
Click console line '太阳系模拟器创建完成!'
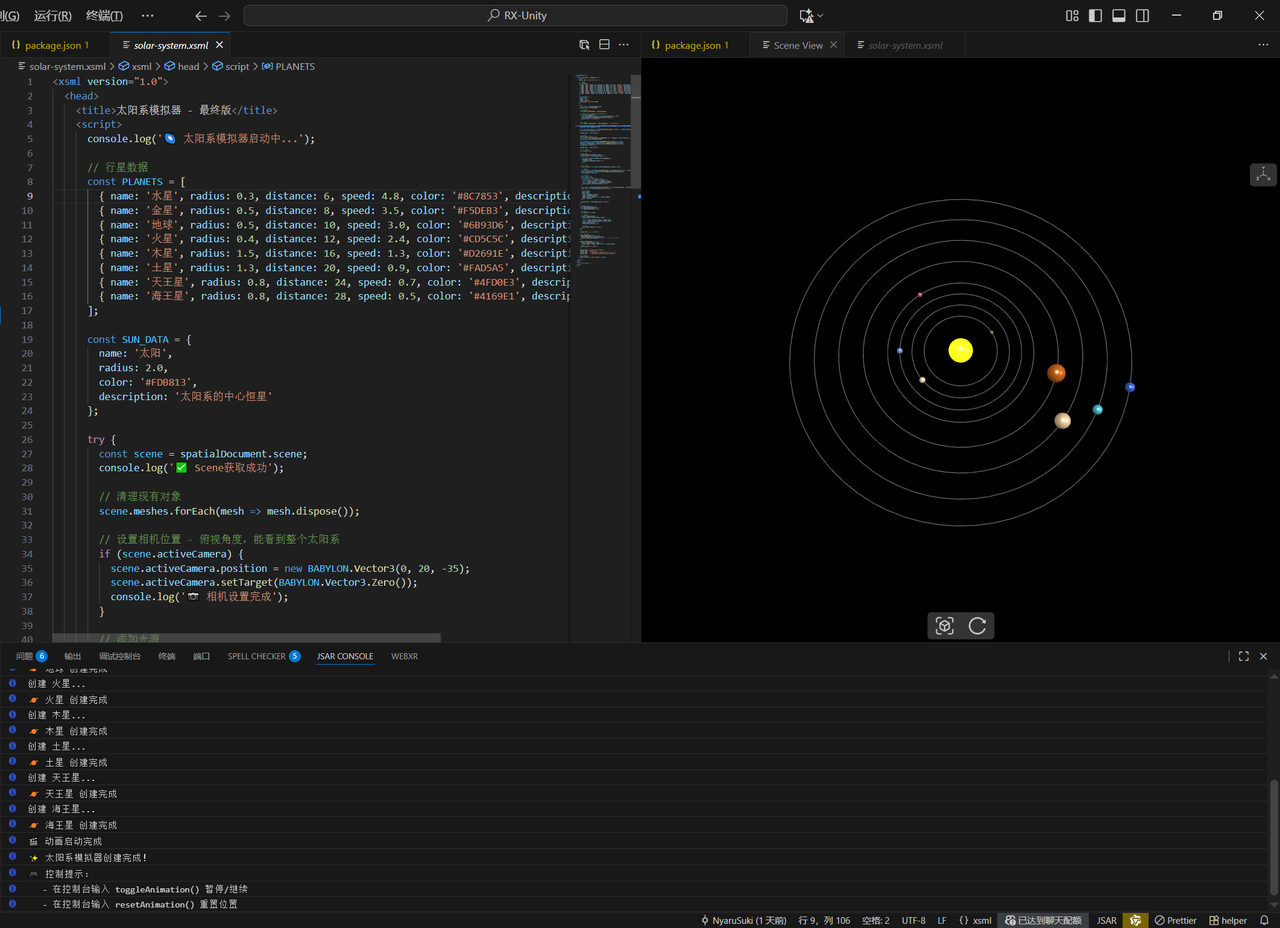[x=96, y=857]
